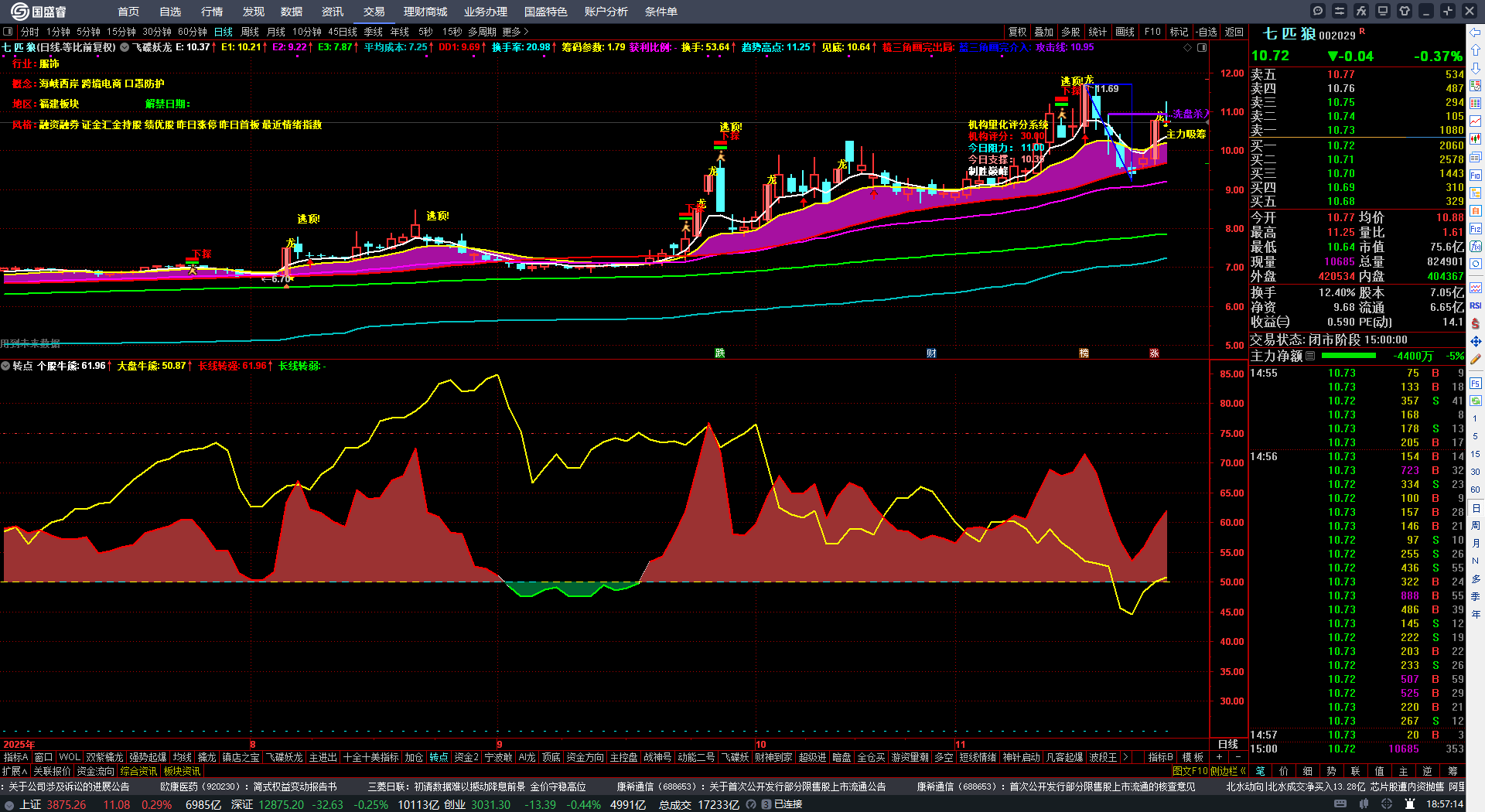Click the green refresh icon in sidebar
This screenshot has width=1485, height=812.
(1476, 401)
